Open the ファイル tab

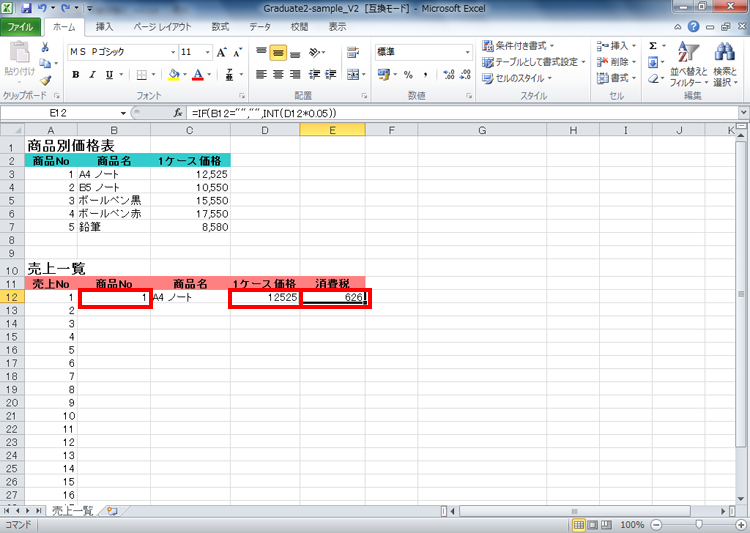pyautogui.click(x=20, y=27)
